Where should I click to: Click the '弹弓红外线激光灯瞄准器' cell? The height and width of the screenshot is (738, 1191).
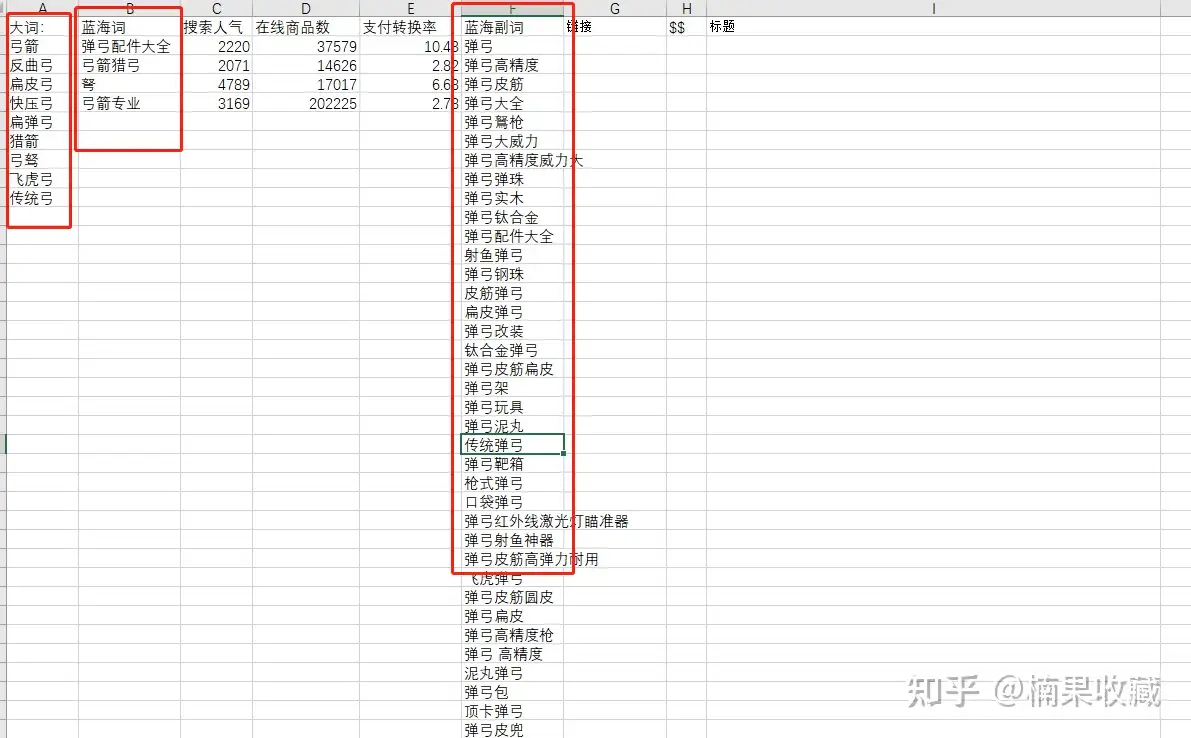pyautogui.click(x=512, y=521)
